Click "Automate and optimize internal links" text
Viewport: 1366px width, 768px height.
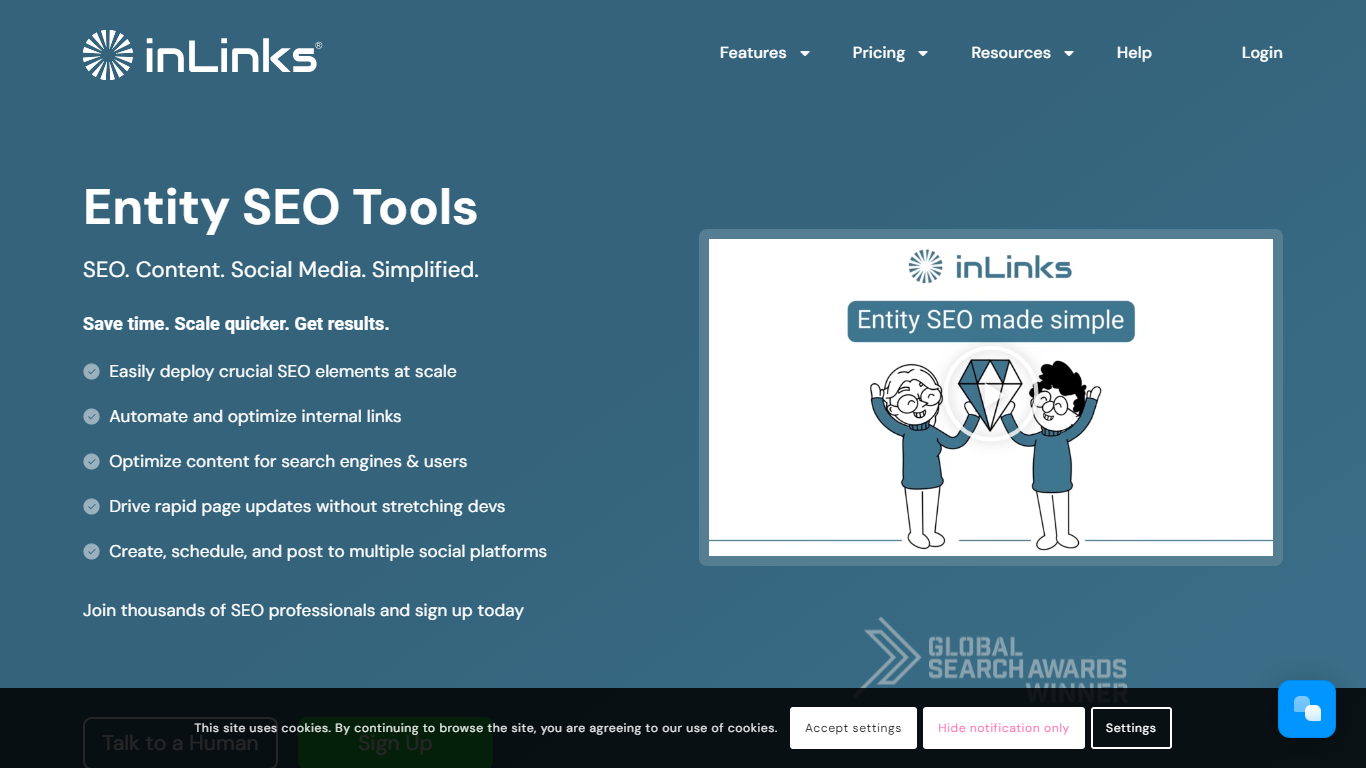(x=255, y=416)
